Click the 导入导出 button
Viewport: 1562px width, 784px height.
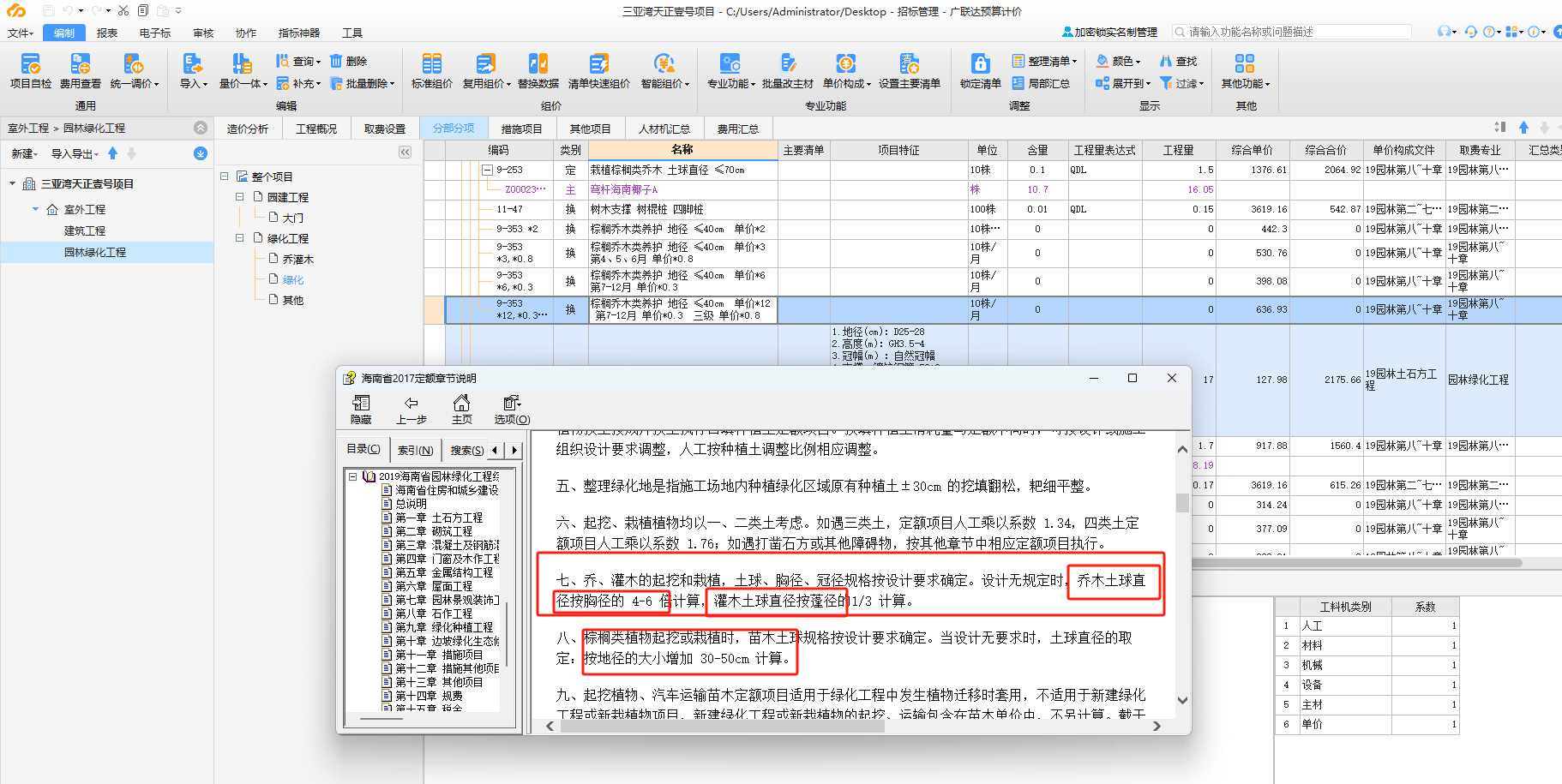[x=75, y=153]
